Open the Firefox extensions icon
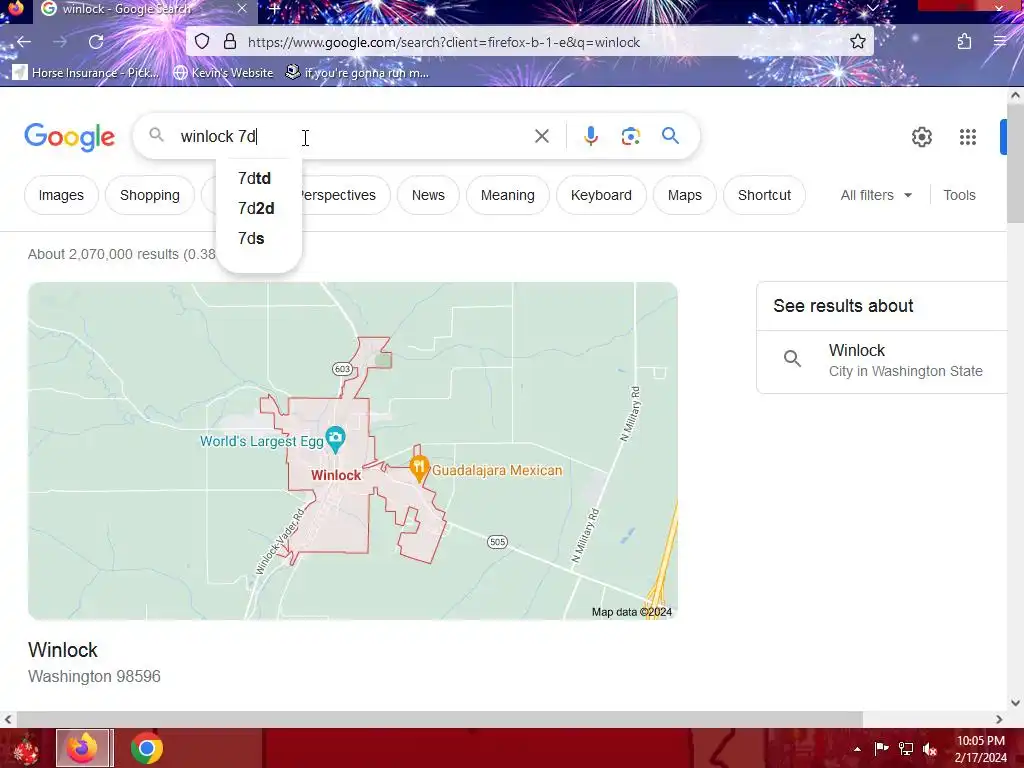Screen dimensions: 1024x768 (964, 42)
